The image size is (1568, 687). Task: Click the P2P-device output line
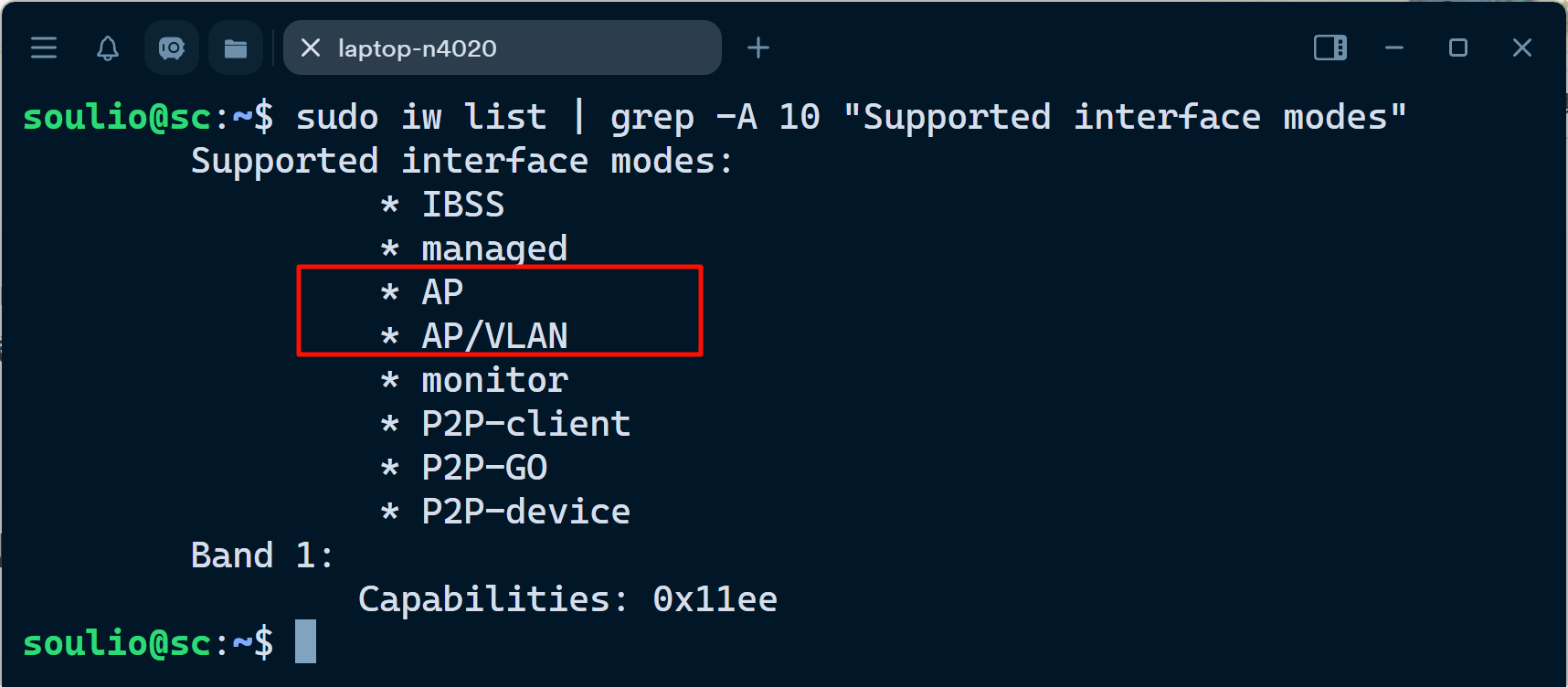pos(525,512)
